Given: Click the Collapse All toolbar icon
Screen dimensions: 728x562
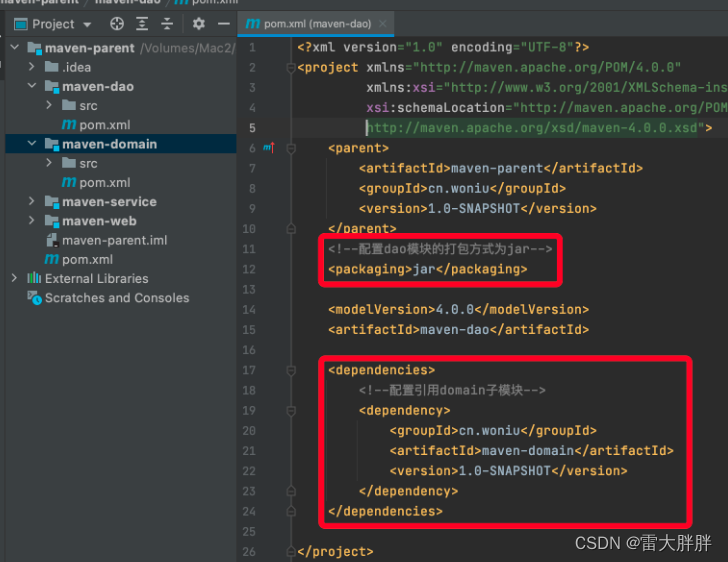Looking at the screenshot, I should [167, 24].
